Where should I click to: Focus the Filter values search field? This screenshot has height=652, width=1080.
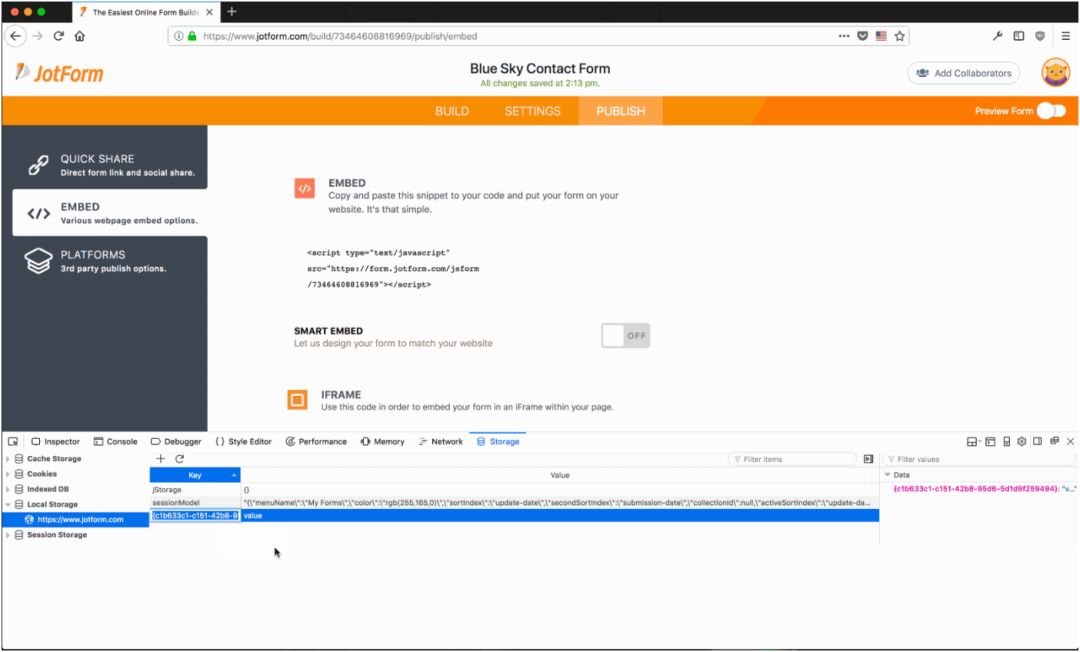pos(979,459)
